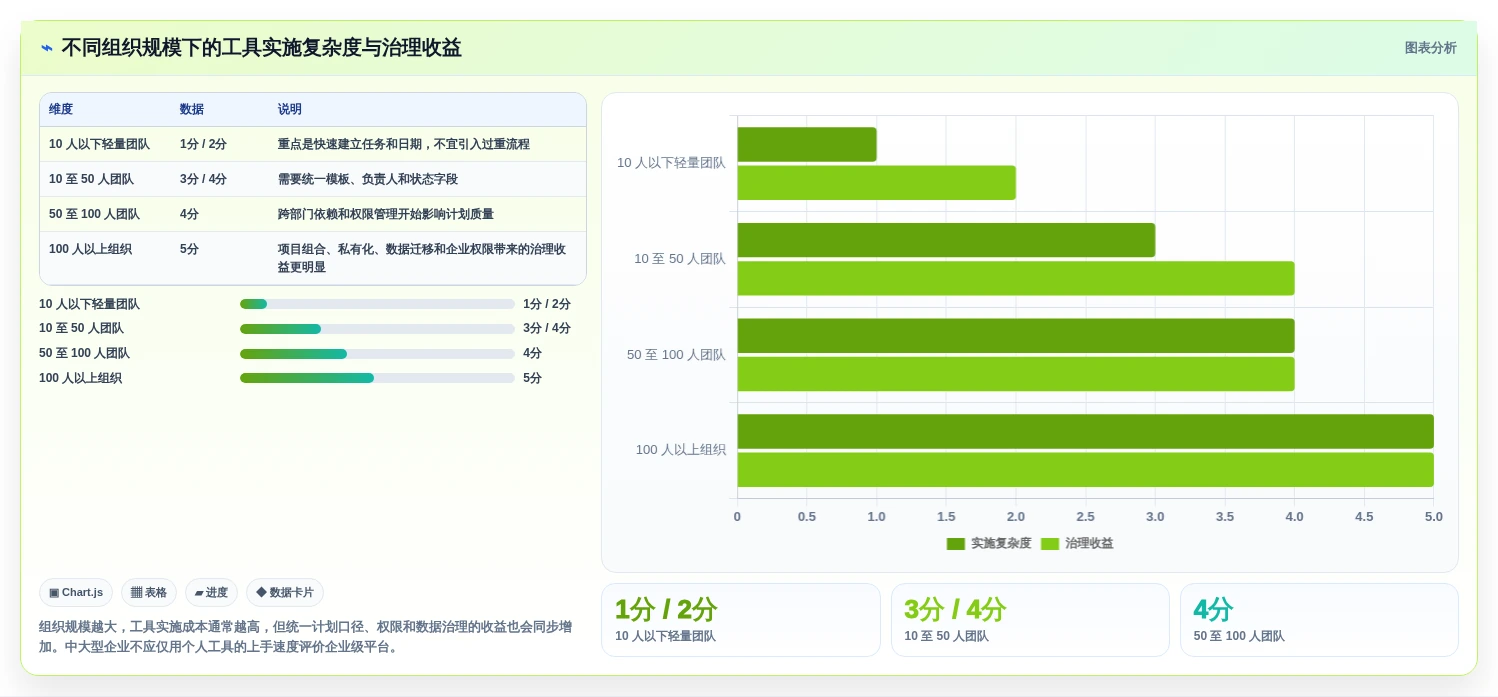Click the light green bar for 50 至 100 人团队
The image size is (1498, 697).
tap(1016, 374)
